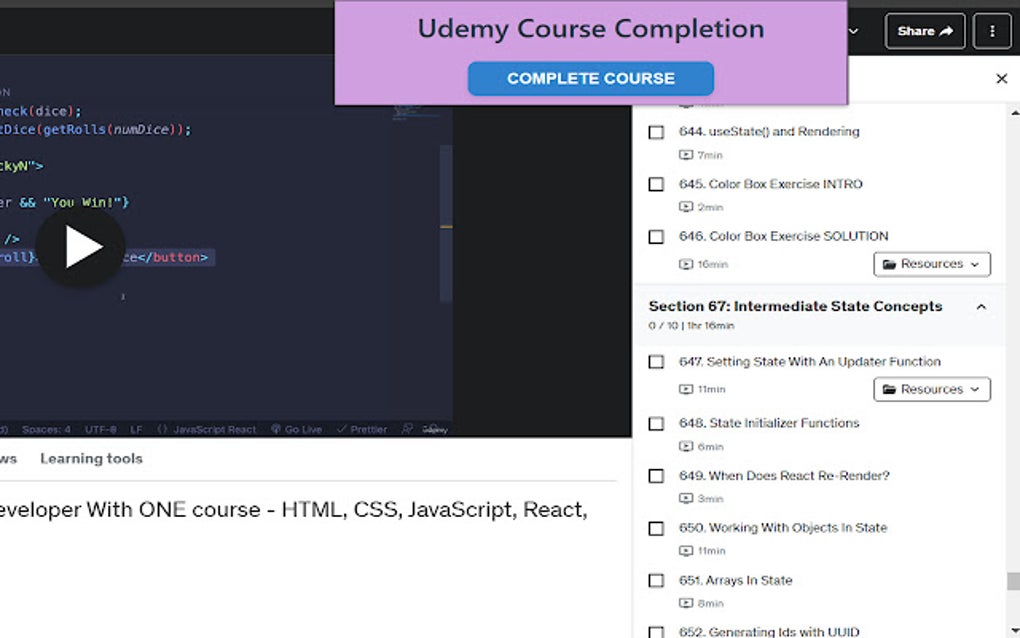The image size is (1020, 638).
Task: Open the Share menu
Action: (x=924, y=31)
